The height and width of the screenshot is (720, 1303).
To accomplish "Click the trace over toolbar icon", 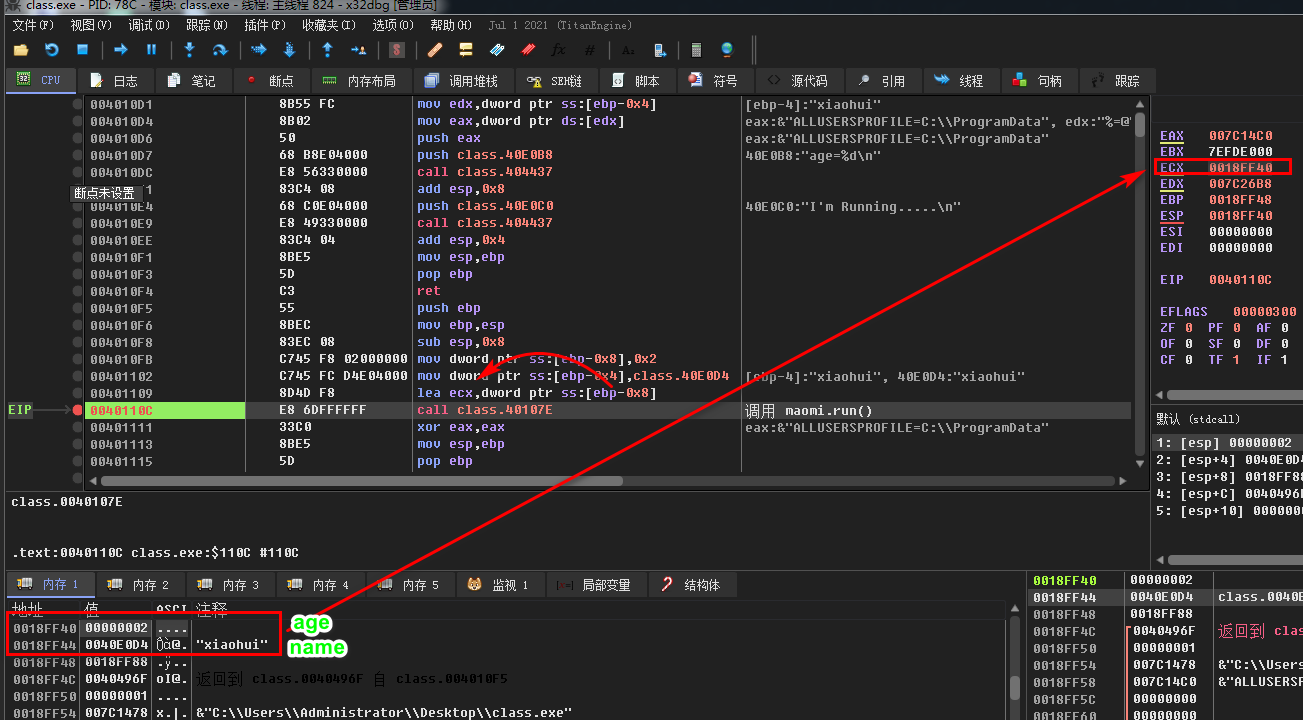I will tap(289, 49).
